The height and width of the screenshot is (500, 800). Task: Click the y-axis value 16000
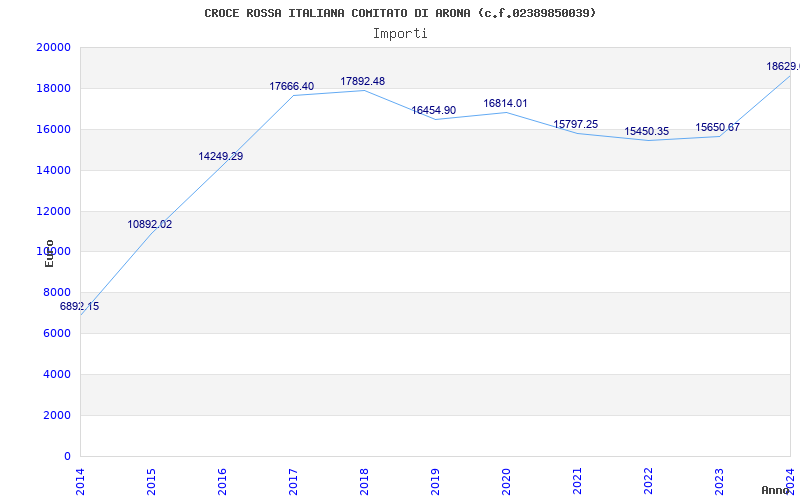point(53,129)
